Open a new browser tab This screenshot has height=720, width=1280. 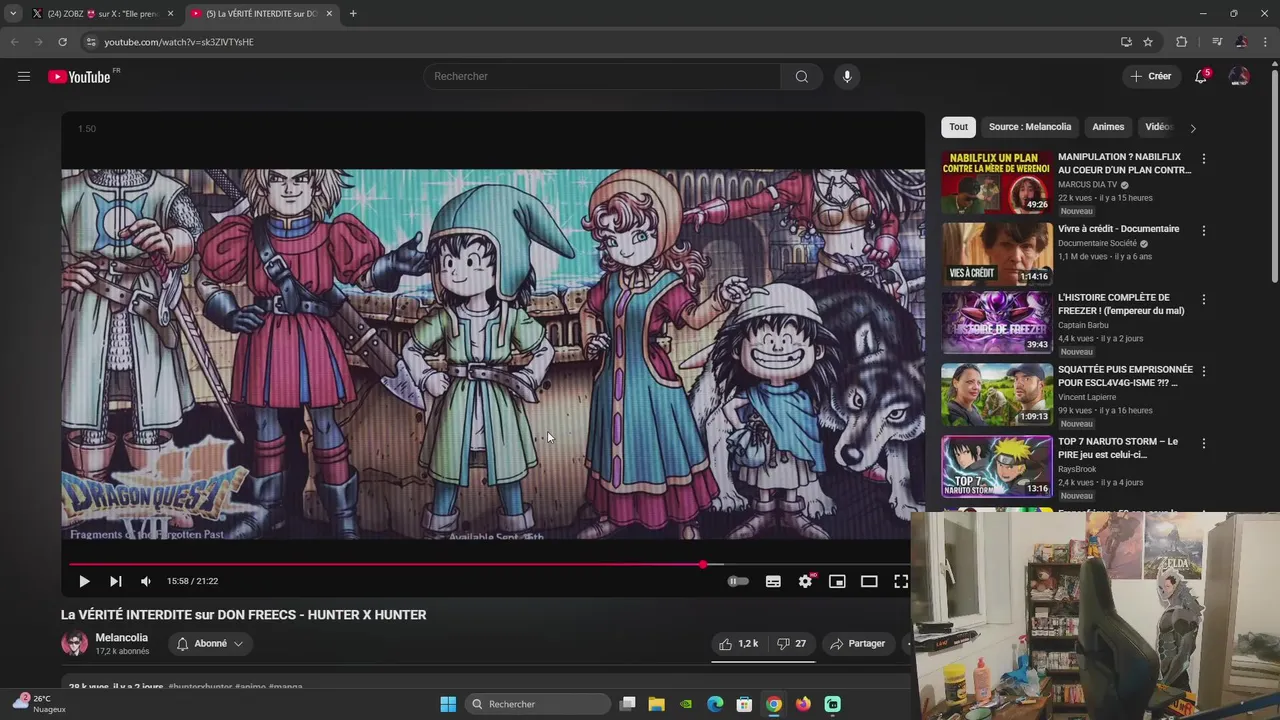click(x=353, y=14)
